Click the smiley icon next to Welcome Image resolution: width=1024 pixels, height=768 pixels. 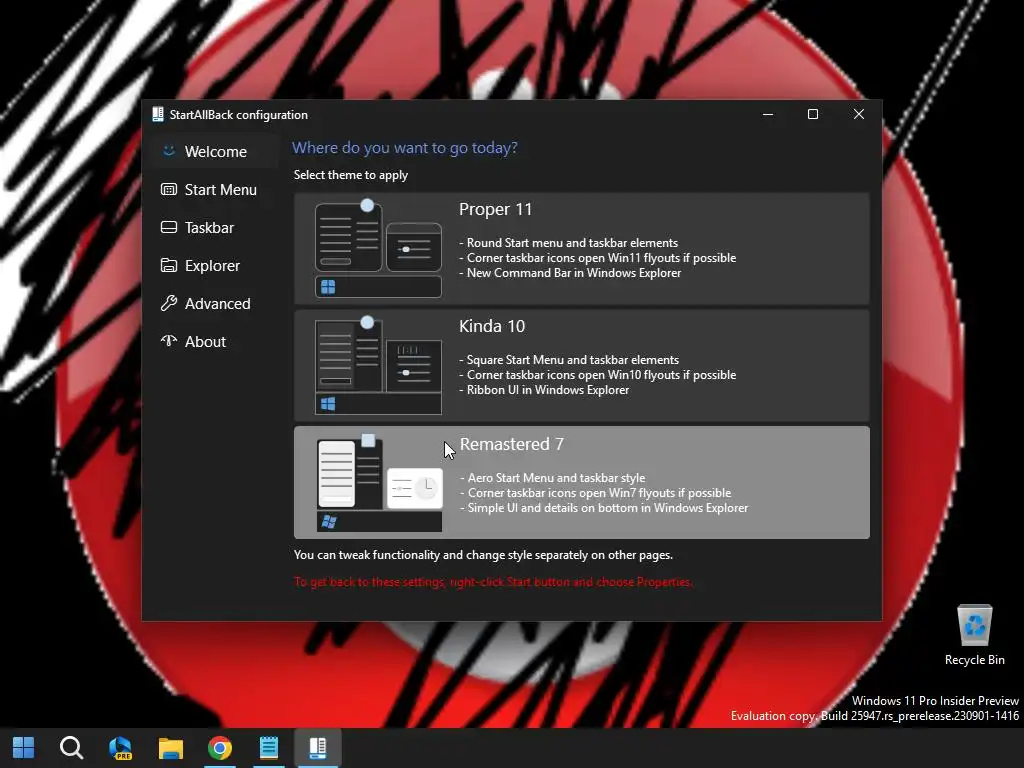click(x=168, y=151)
